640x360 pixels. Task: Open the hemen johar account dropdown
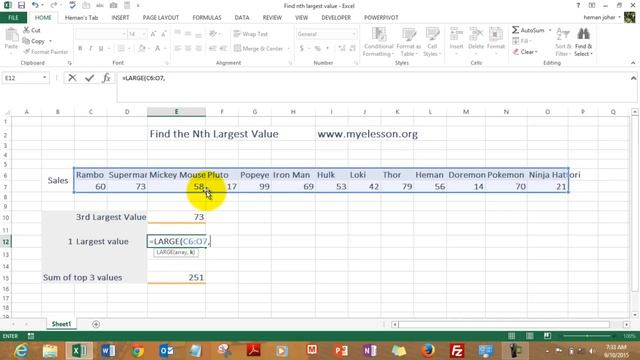pos(619,18)
